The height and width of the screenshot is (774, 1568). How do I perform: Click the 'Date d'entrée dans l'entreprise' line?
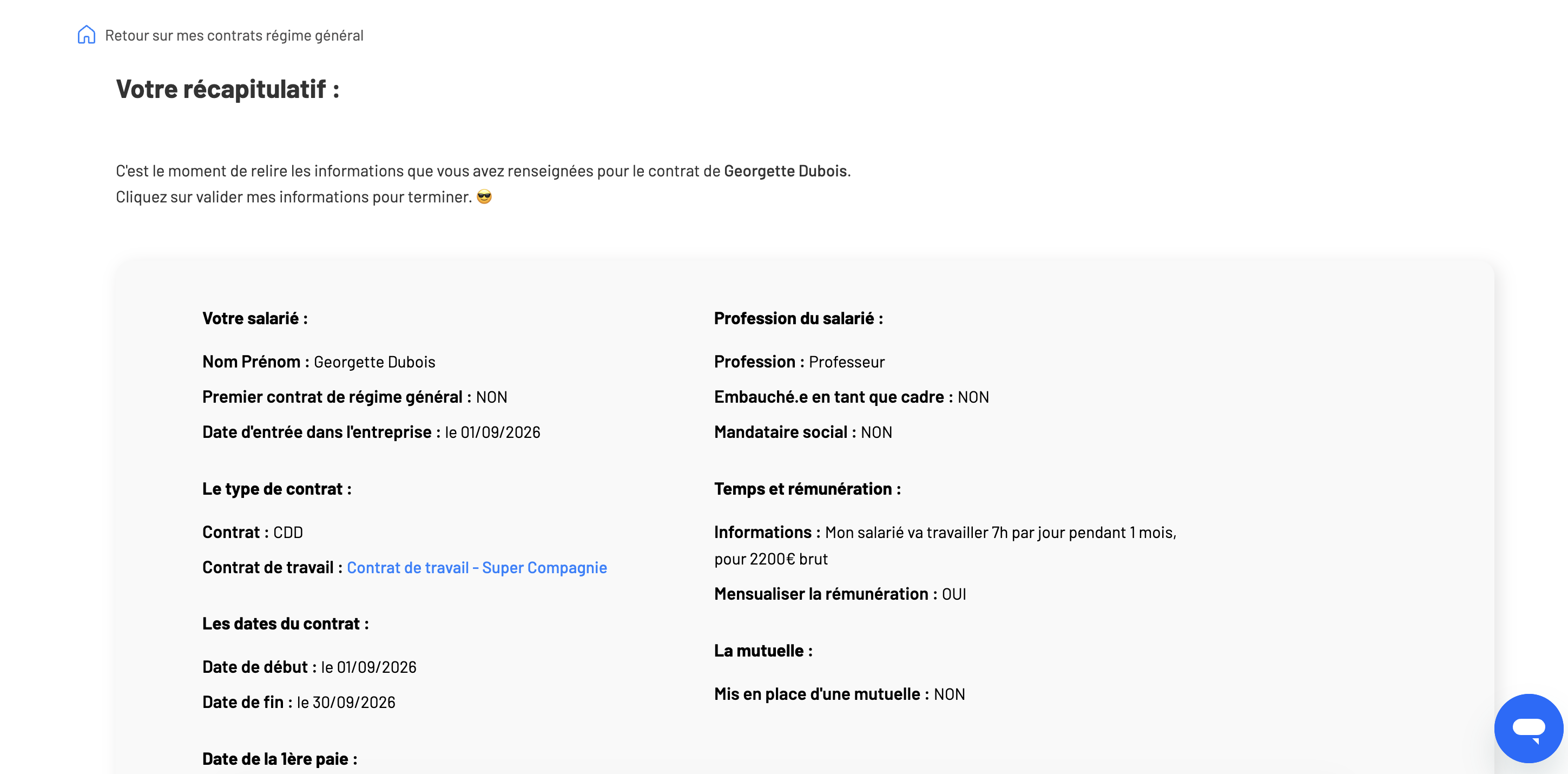coord(371,432)
